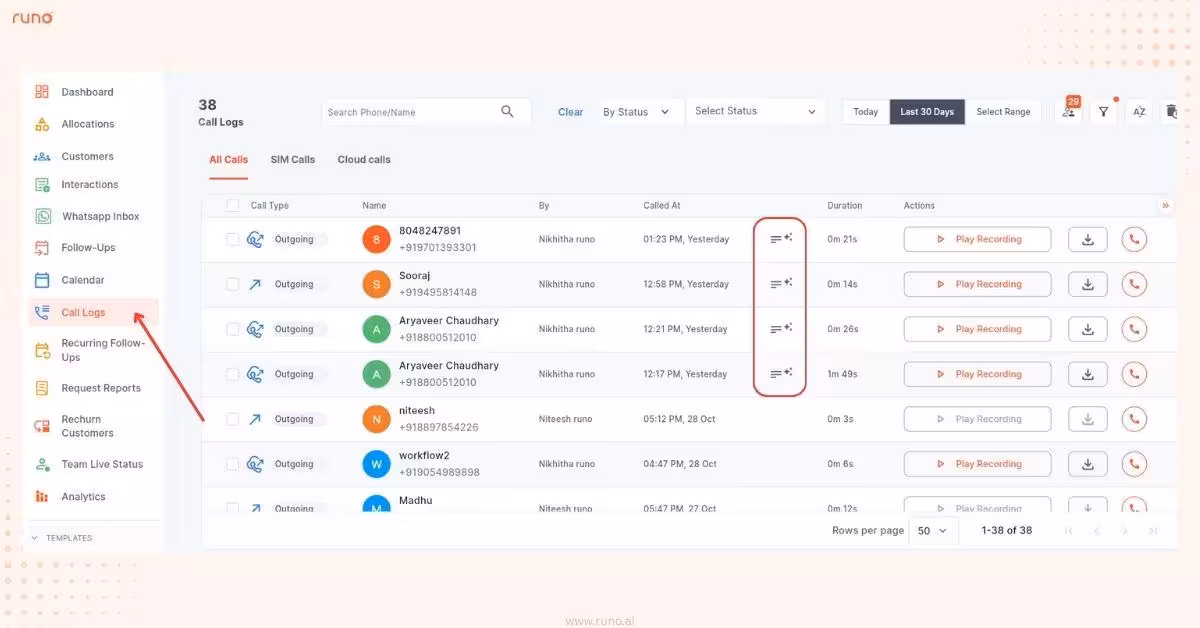The image size is (1200, 628).
Task: Select the checkbox on Sooraj's row
Action: (231, 284)
